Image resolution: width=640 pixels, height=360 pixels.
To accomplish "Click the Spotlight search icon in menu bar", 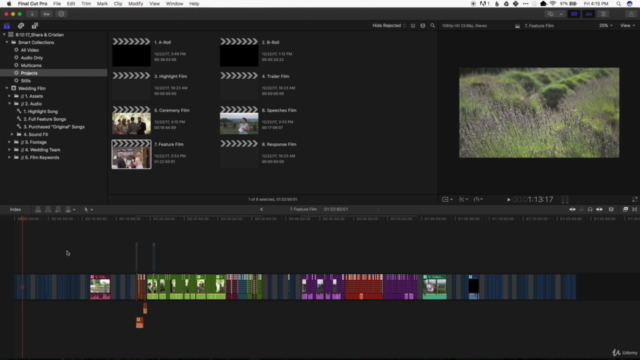I will coord(619,4).
